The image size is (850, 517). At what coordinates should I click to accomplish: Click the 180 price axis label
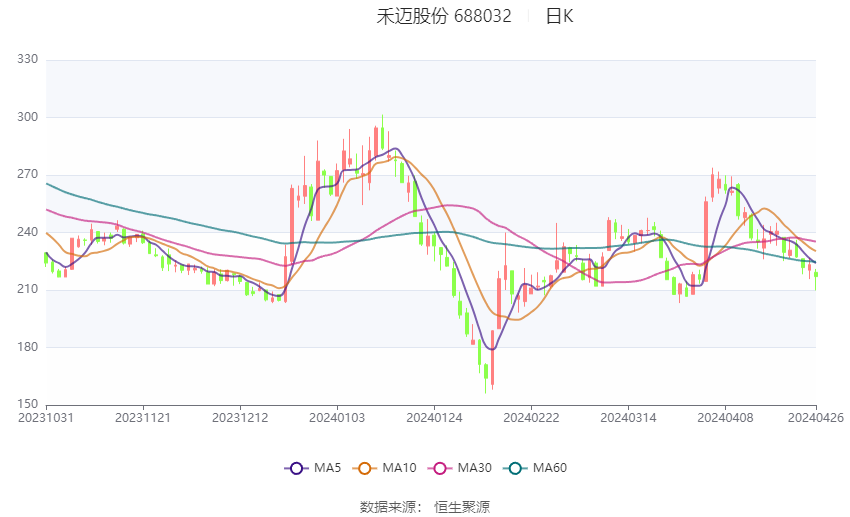28,347
